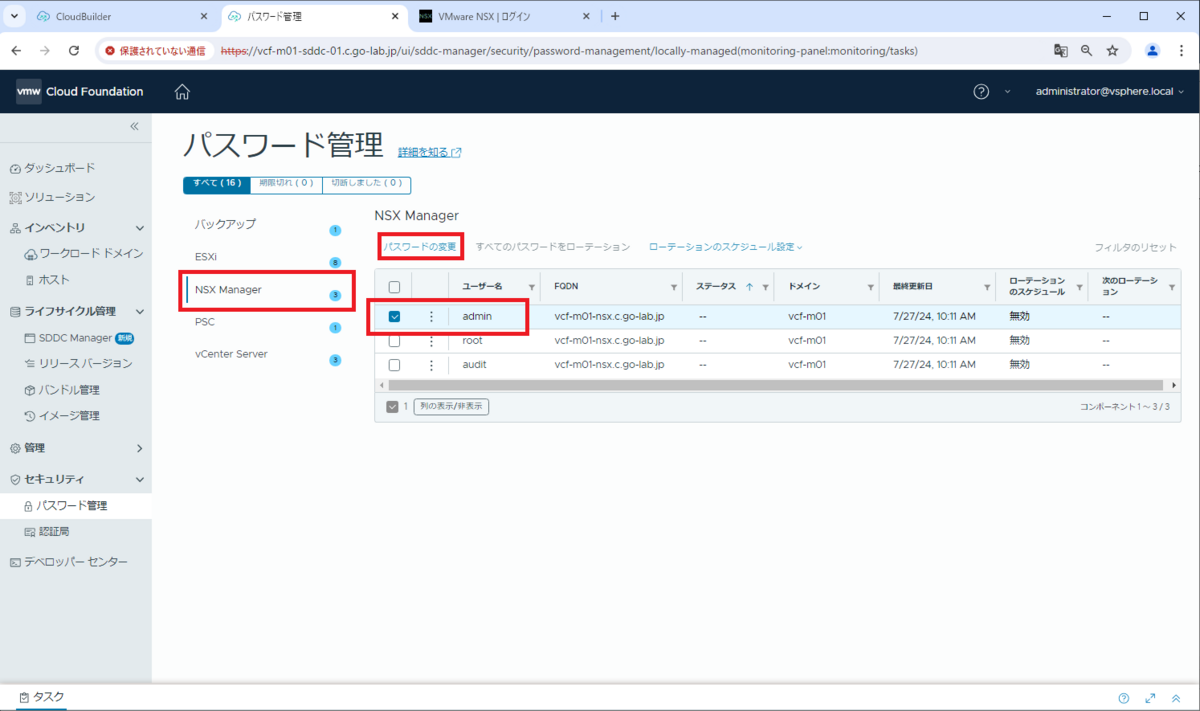The height and width of the screenshot is (711, 1200).
Task: Click the help icon in task panel
Action: 1124,698
